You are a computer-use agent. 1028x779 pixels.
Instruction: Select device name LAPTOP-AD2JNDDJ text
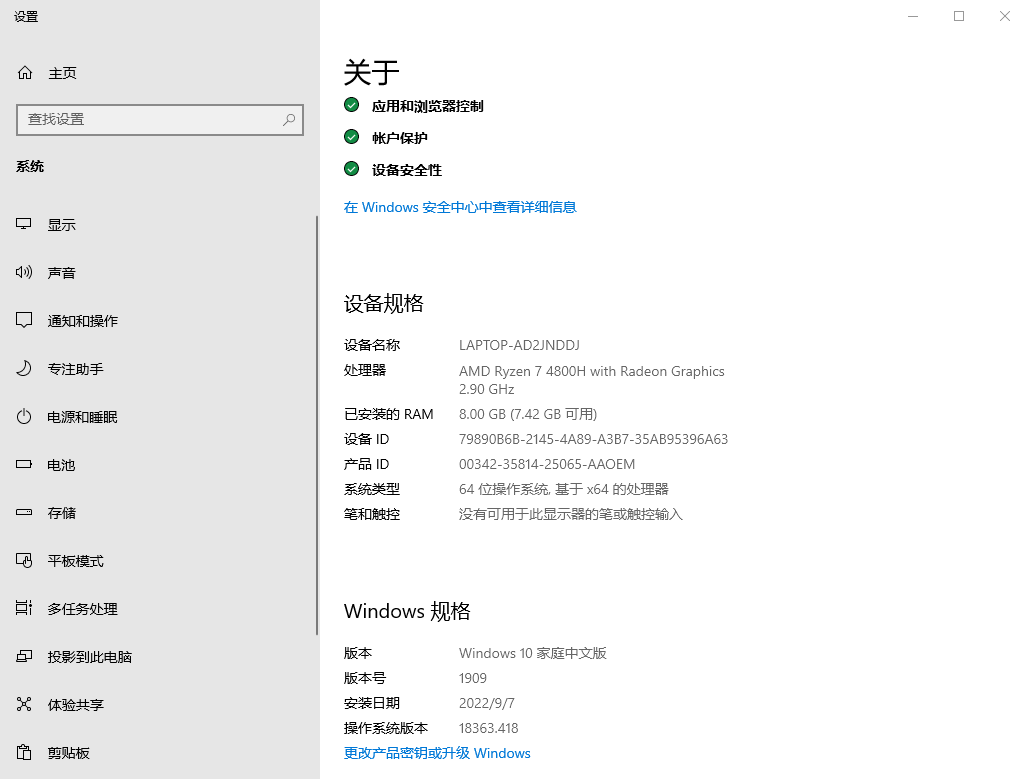click(x=519, y=345)
